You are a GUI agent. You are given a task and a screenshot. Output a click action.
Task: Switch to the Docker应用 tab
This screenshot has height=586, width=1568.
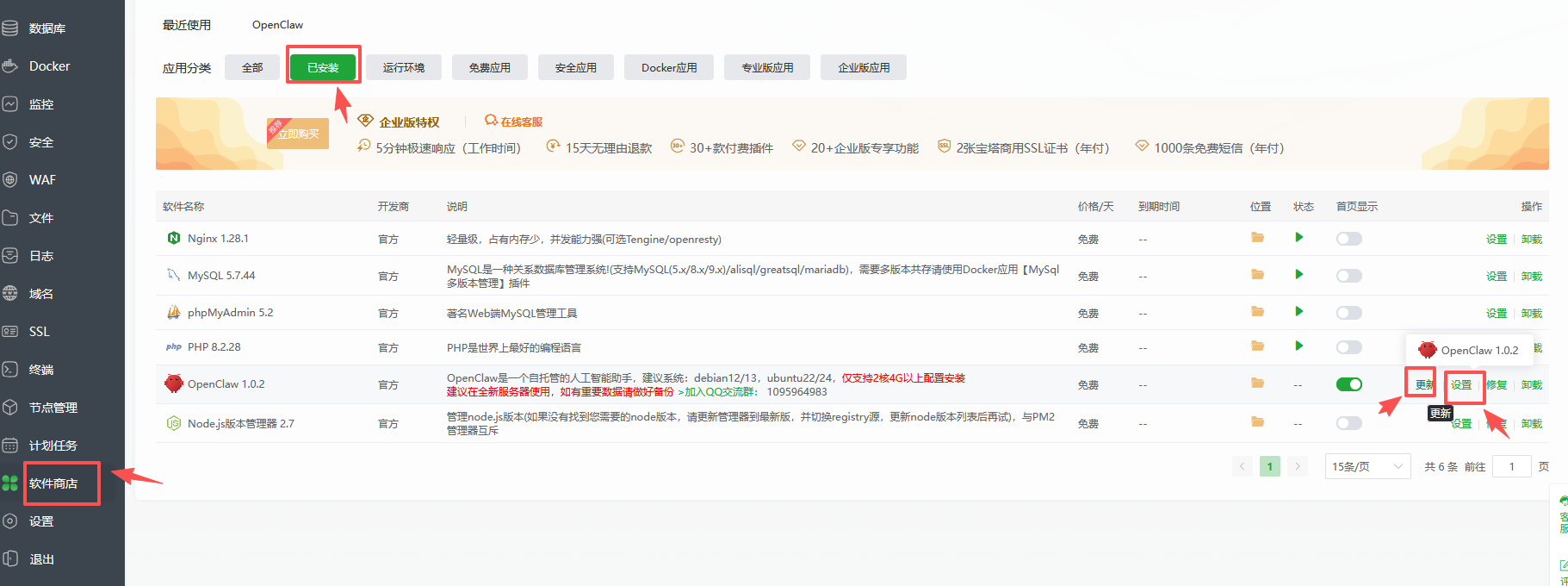tap(669, 67)
